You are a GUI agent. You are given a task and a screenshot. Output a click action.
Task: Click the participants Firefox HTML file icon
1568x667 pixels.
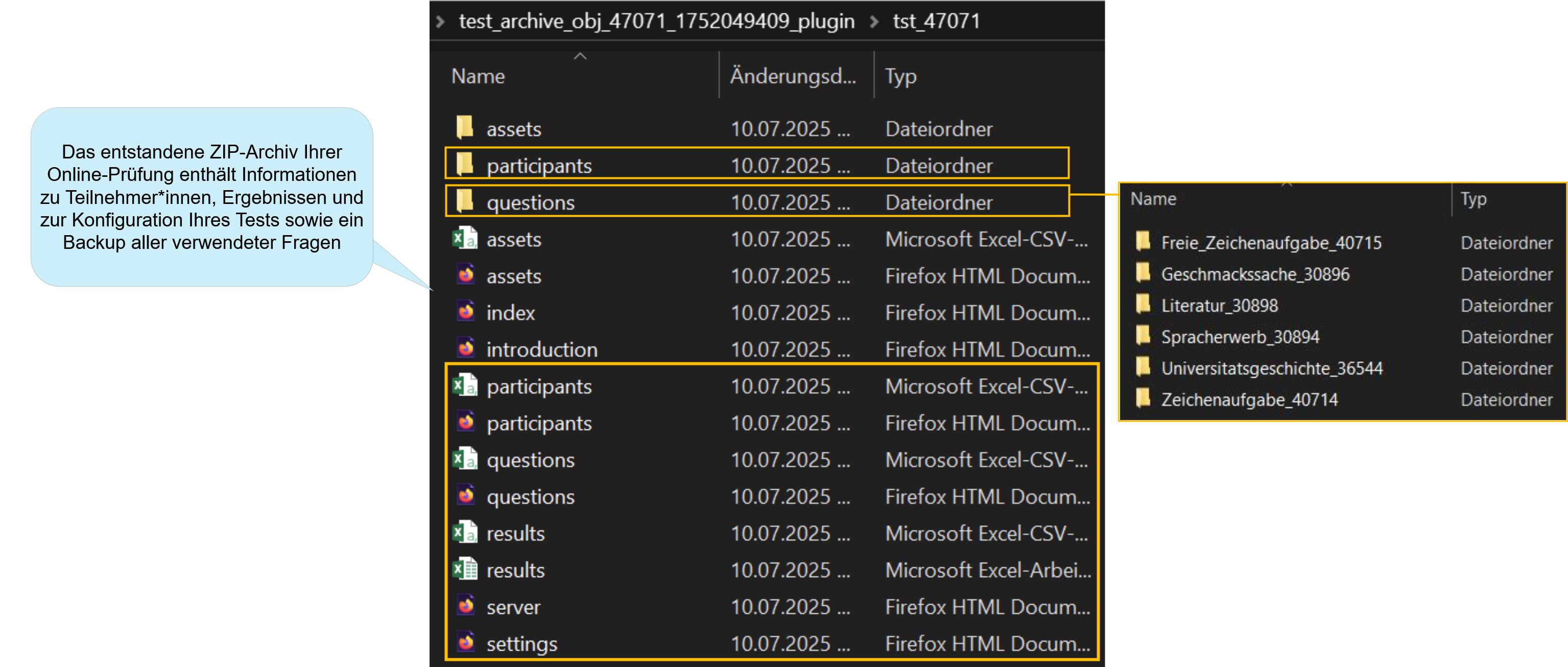tap(466, 422)
